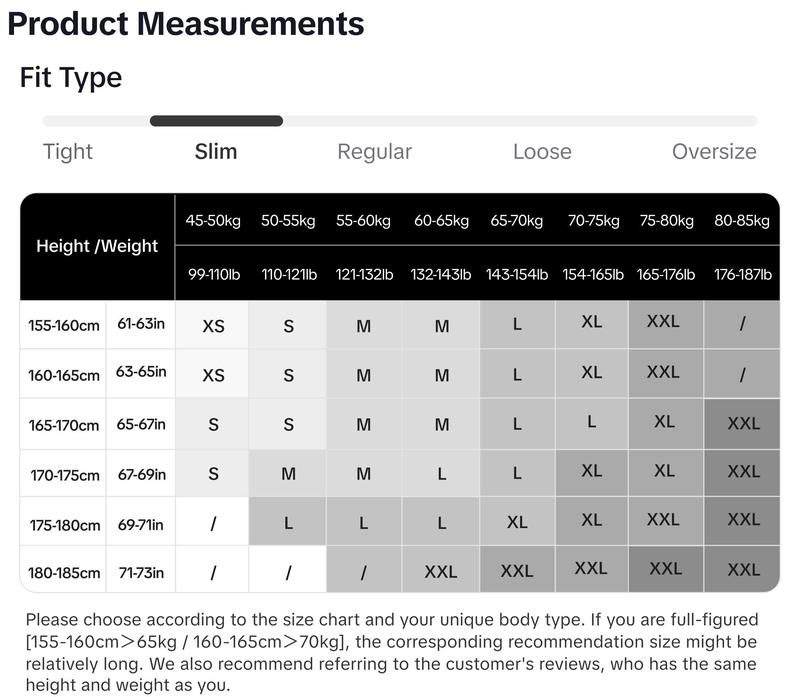The height and width of the screenshot is (697, 800).
Task: Click XS cell for 155-160cm, 45-50kg
Action: [213, 326]
